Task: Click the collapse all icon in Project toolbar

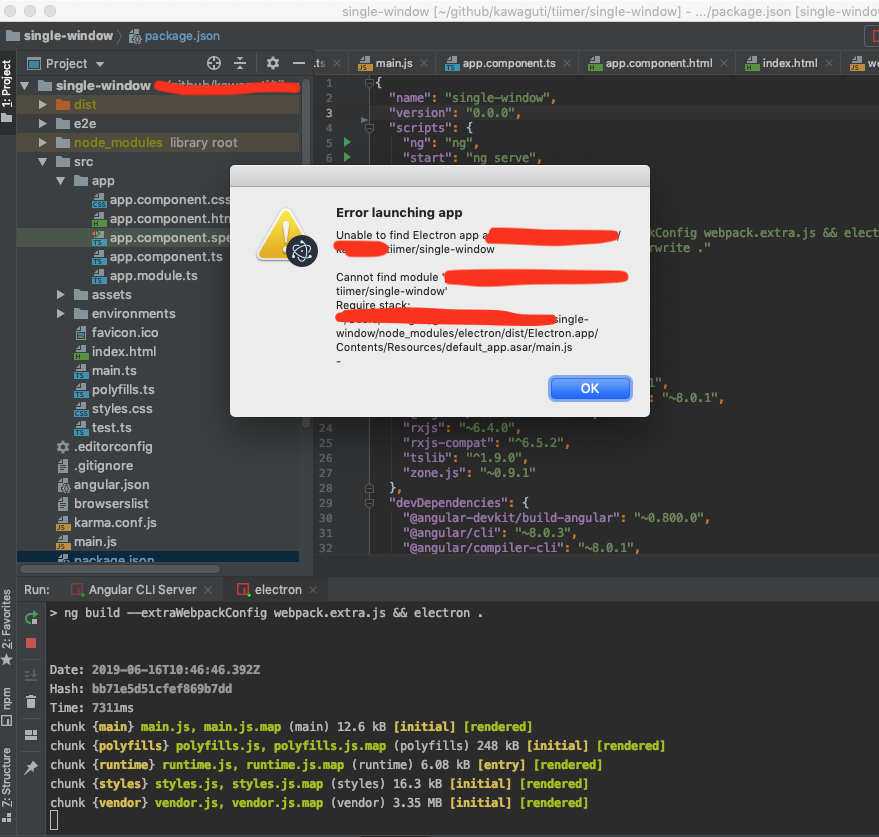Action: click(x=240, y=63)
